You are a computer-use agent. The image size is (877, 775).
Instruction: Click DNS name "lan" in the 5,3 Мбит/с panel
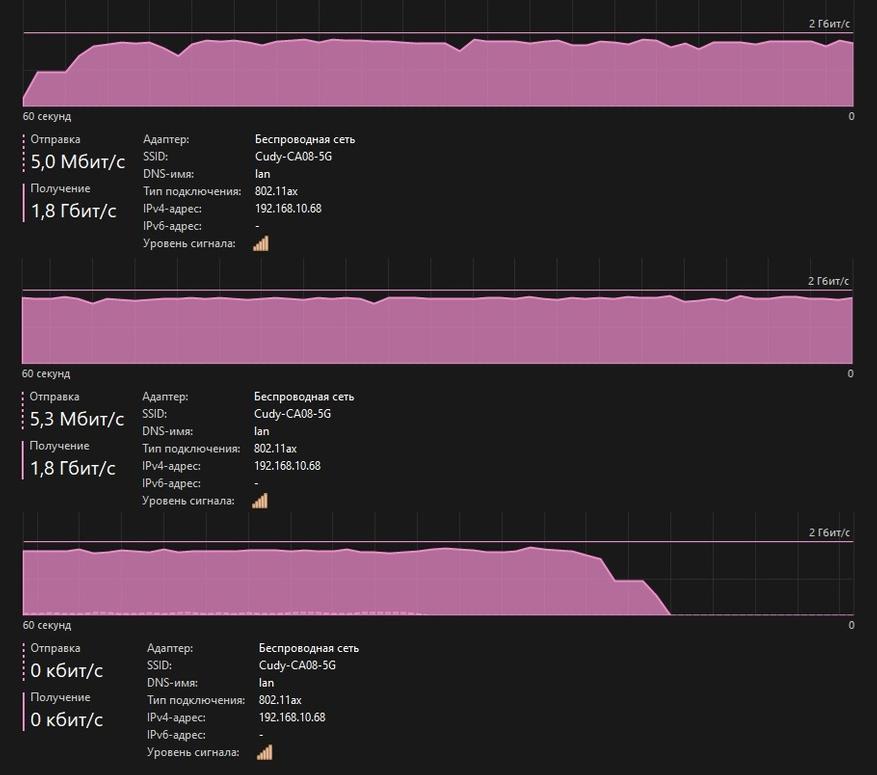pyautogui.click(x=261, y=431)
